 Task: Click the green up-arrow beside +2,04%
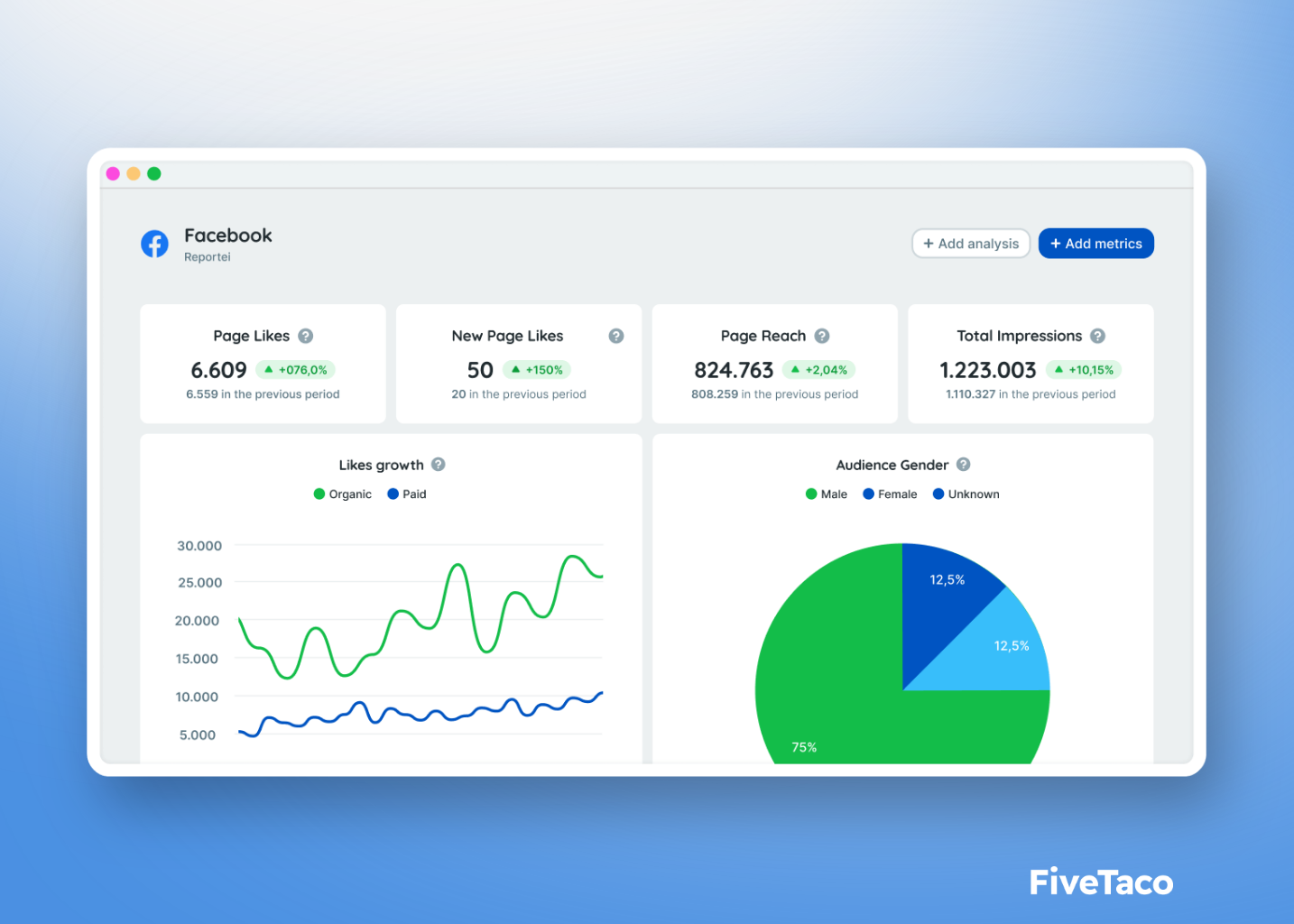(796, 370)
